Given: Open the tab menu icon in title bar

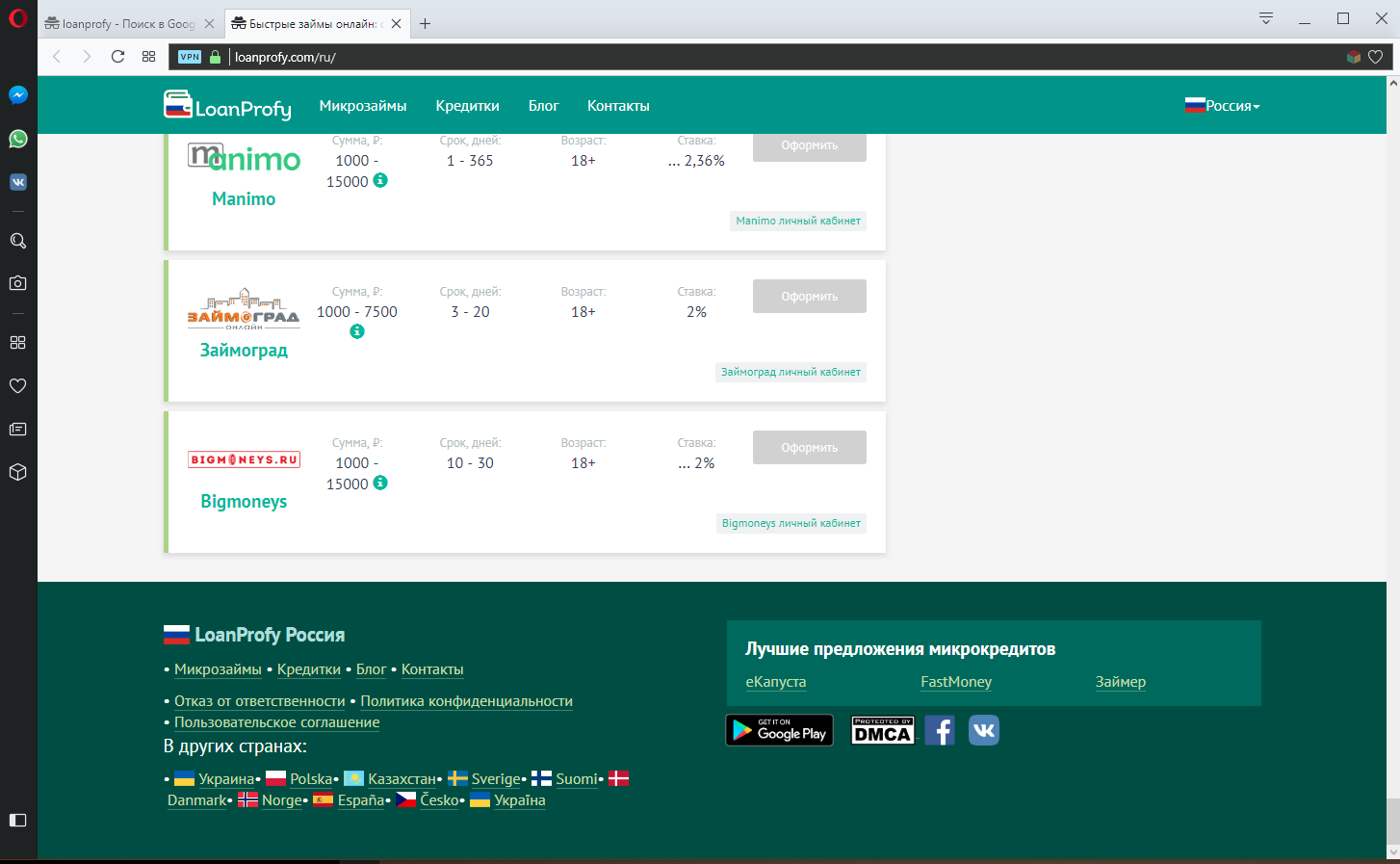Looking at the screenshot, I should click(1266, 18).
